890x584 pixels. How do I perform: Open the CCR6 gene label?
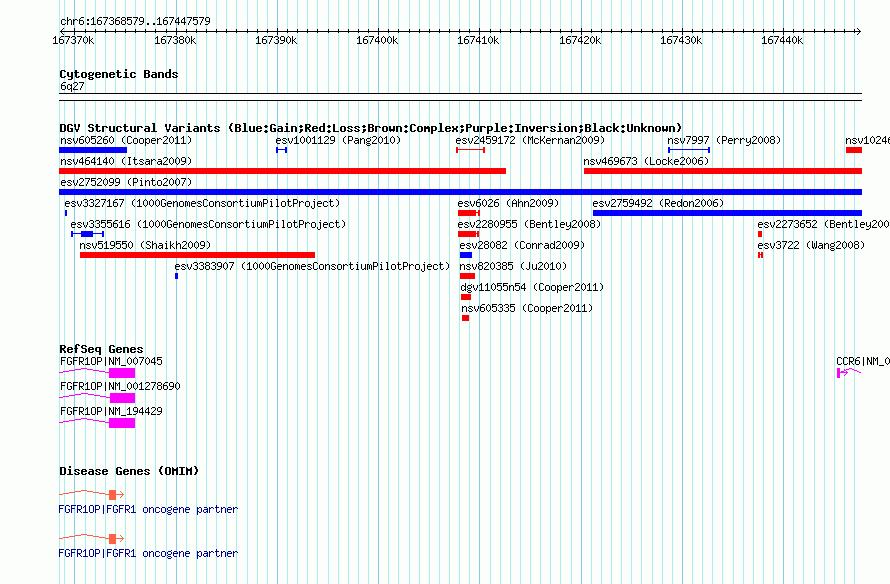click(x=863, y=361)
